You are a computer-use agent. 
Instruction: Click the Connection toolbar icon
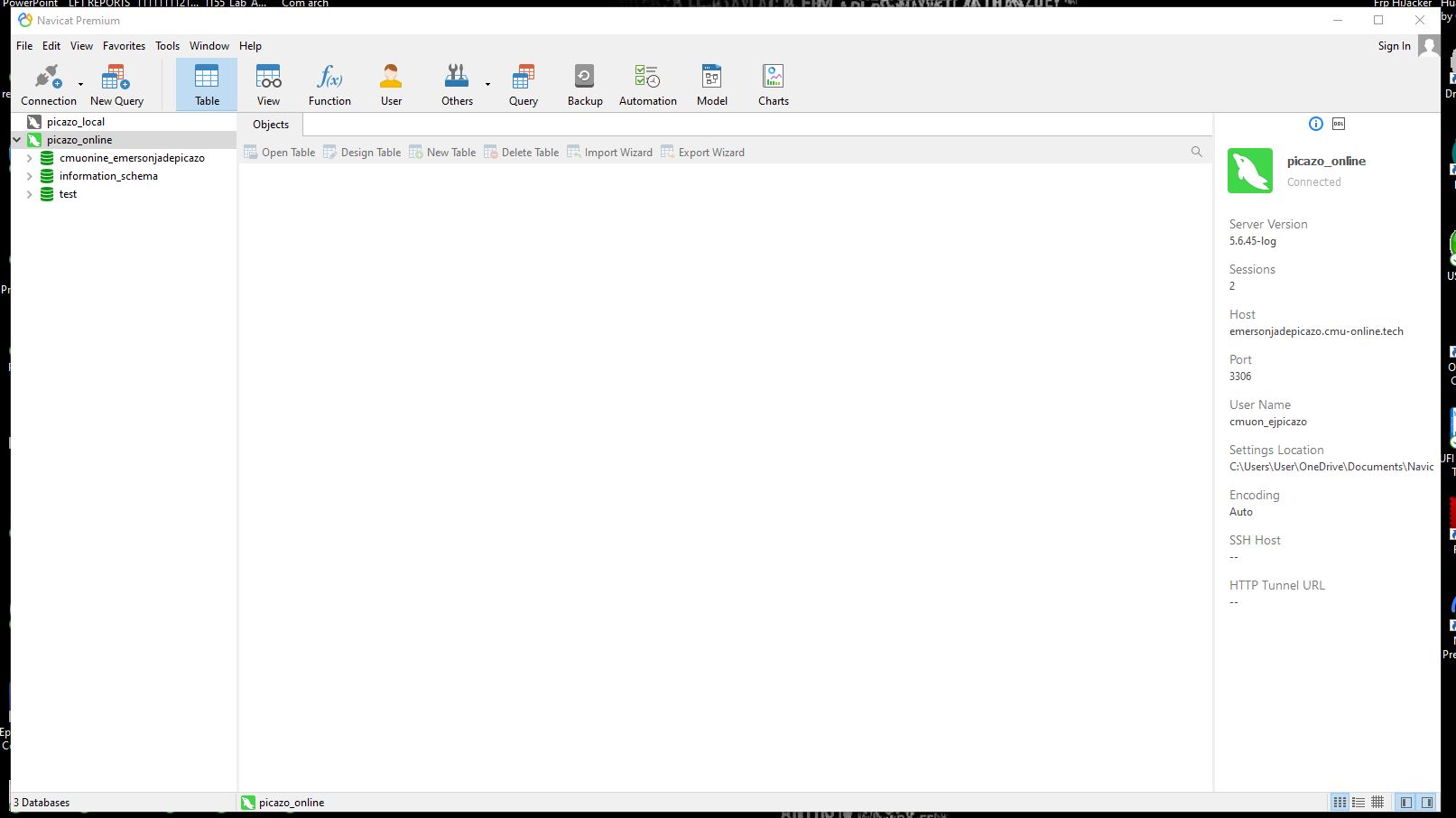(47, 85)
